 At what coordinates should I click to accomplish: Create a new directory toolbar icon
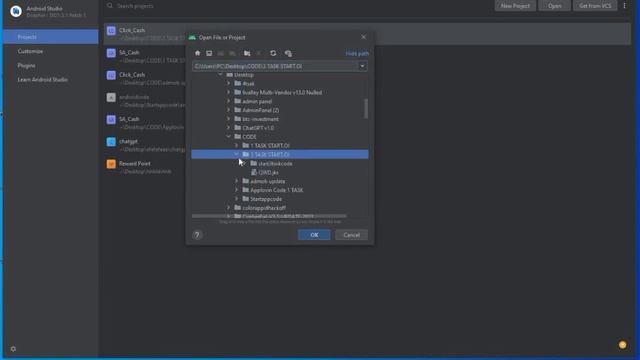(x=247, y=53)
